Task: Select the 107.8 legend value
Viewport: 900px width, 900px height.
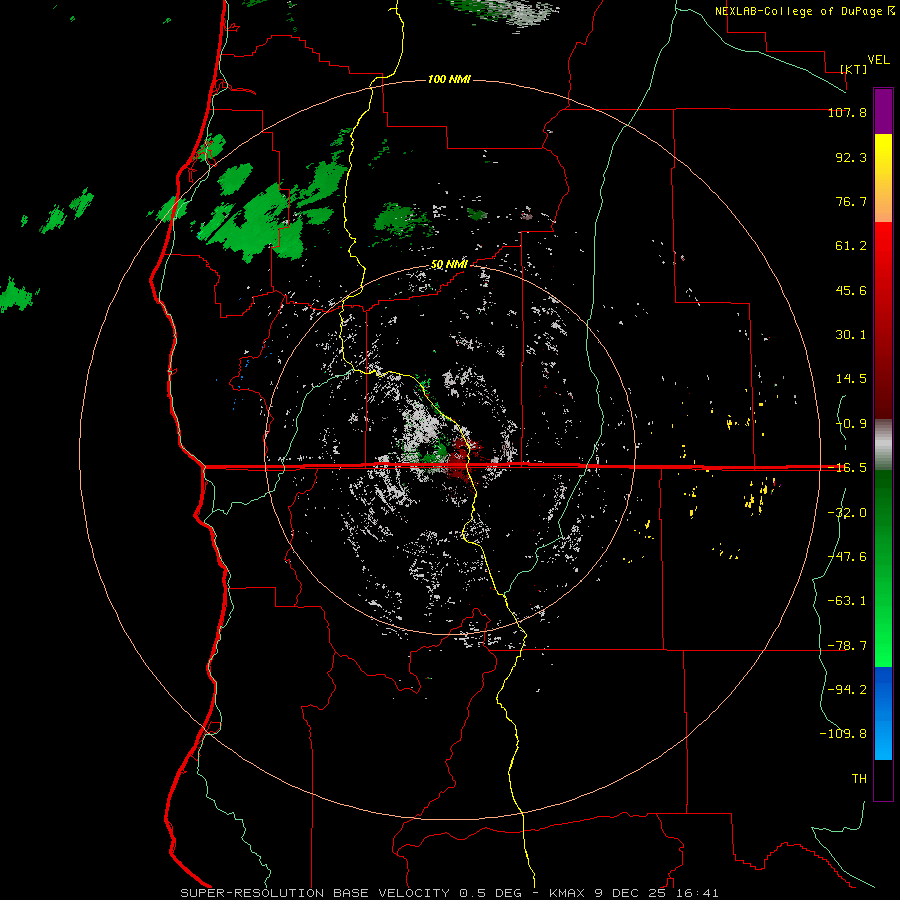Action: (x=847, y=112)
